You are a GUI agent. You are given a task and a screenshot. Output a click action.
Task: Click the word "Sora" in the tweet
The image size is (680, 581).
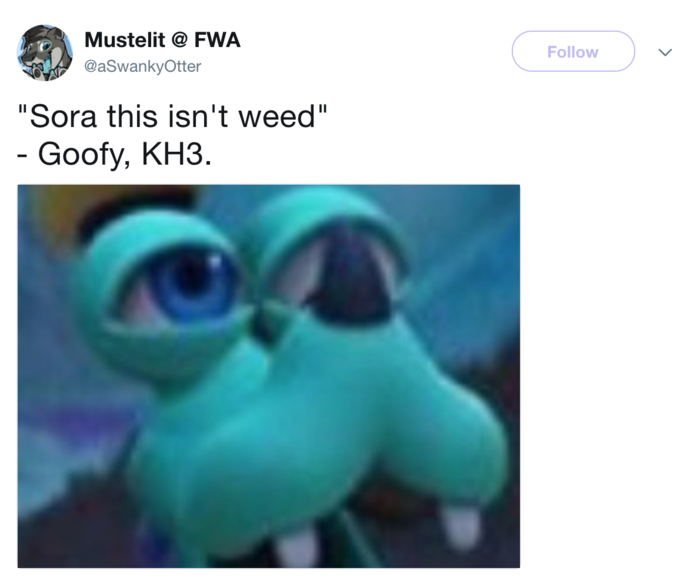63,117
